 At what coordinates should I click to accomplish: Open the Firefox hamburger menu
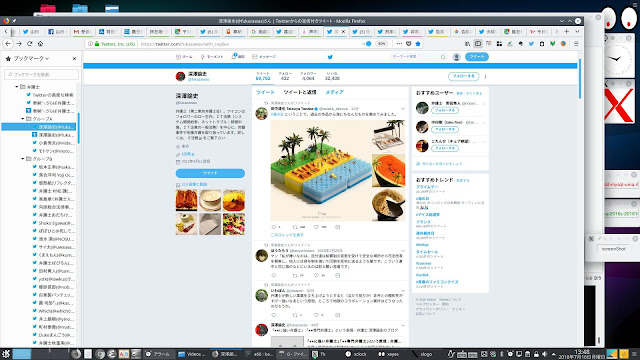[576, 44]
